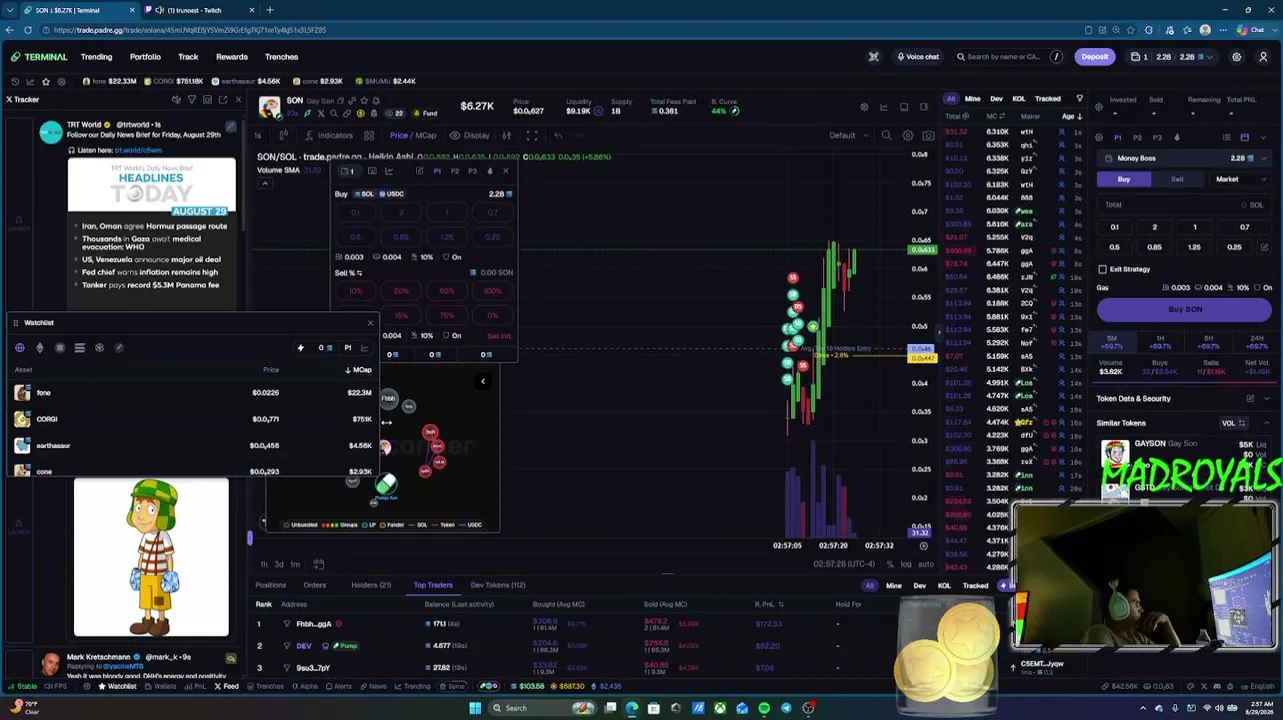This screenshot has height=720, width=1283.
Task: Switch to the Holders (21) tab
Action: point(371,585)
